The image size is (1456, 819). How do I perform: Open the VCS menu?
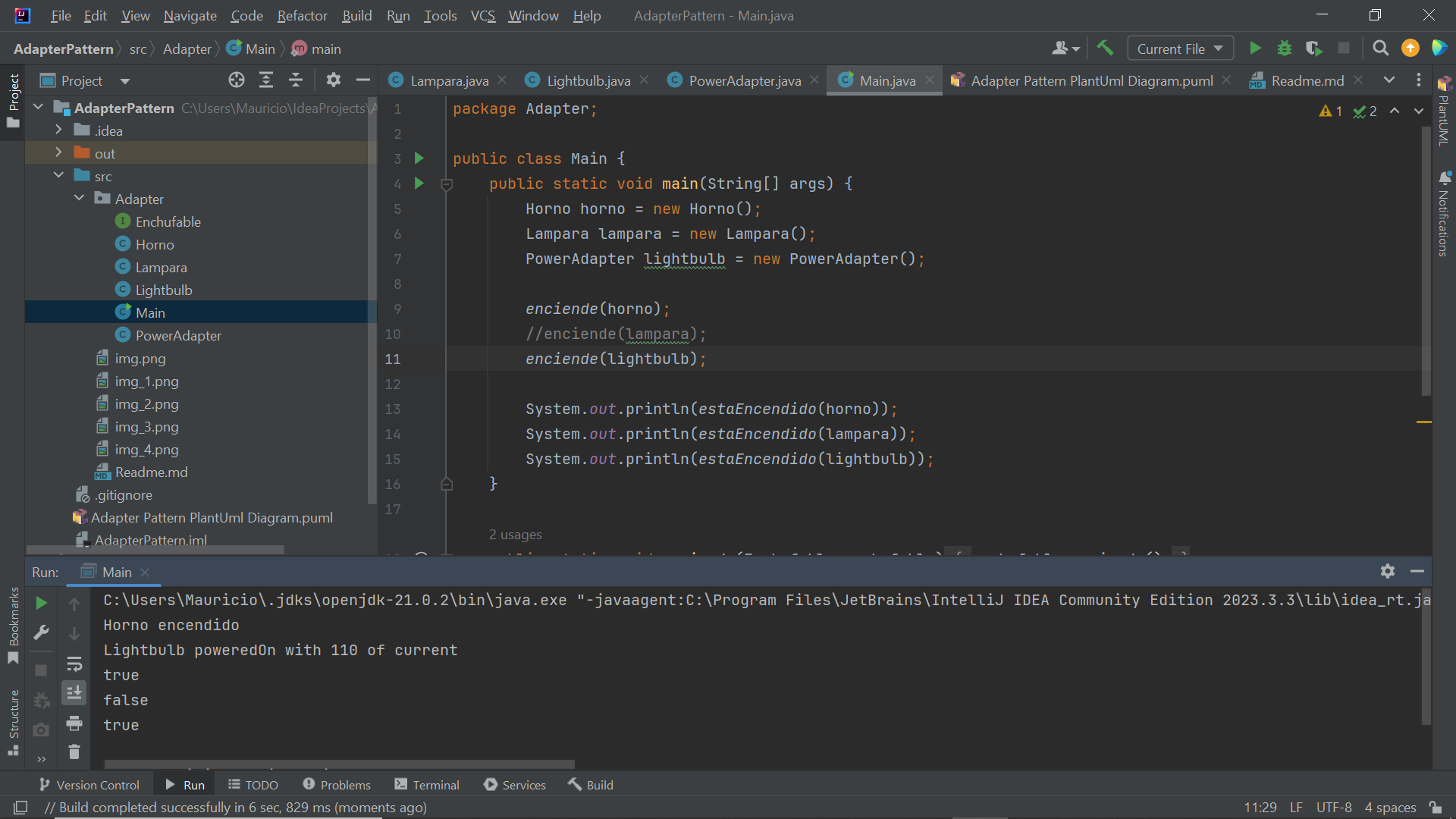click(483, 15)
